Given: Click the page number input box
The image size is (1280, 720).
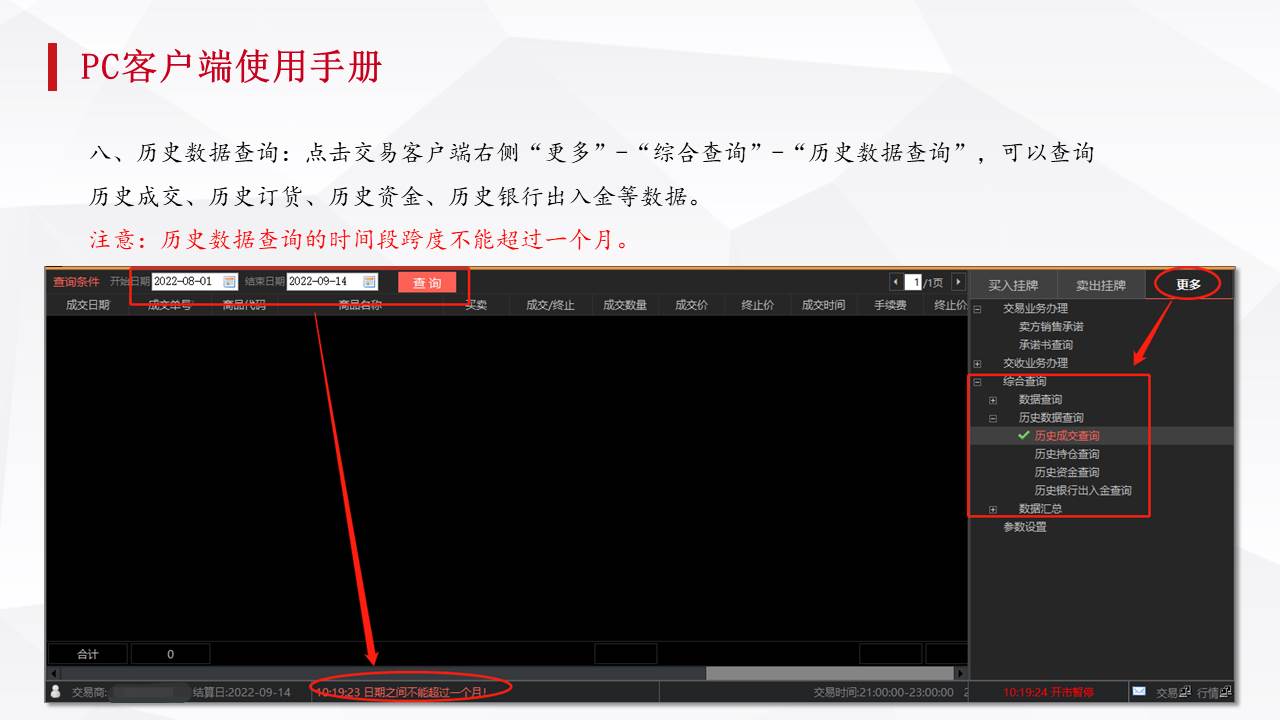Looking at the screenshot, I should [913, 283].
